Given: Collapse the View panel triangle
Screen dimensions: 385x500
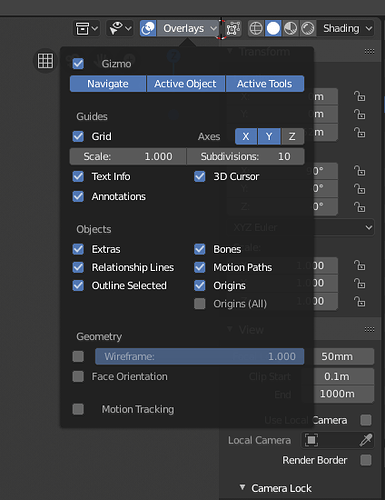Looking at the screenshot, I should pos(230,329).
